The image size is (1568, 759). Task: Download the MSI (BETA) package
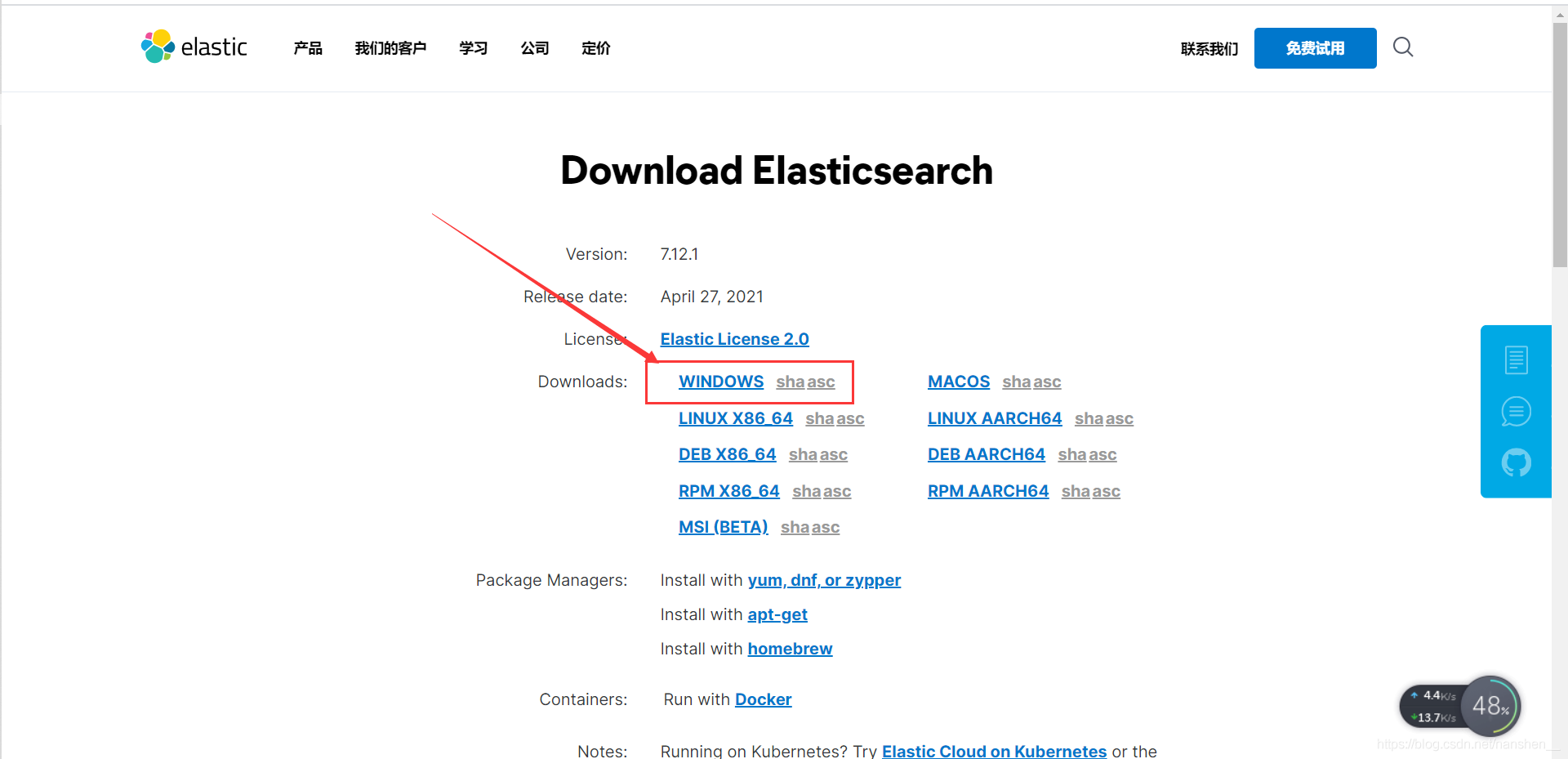pos(724,527)
